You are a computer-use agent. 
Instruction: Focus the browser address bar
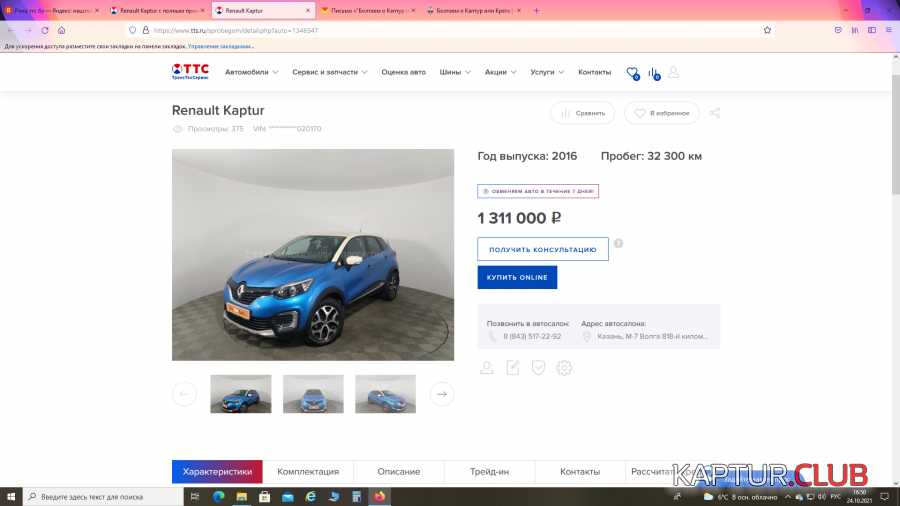tap(448, 30)
